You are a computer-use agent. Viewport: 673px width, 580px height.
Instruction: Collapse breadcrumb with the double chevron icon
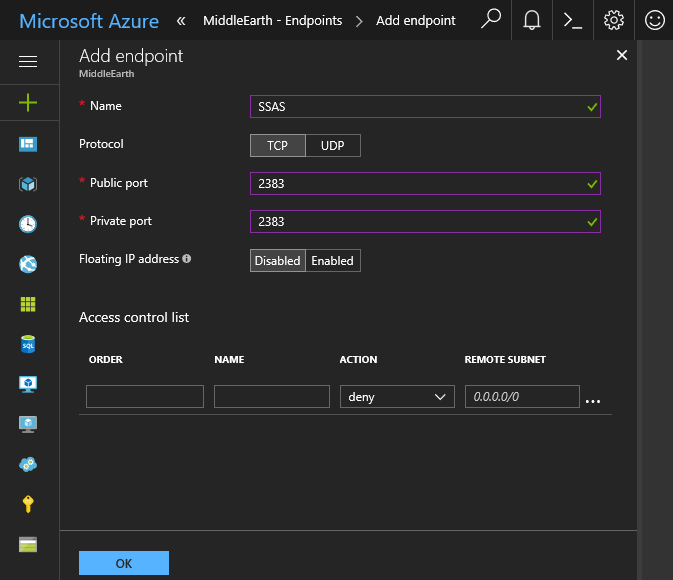(x=181, y=21)
